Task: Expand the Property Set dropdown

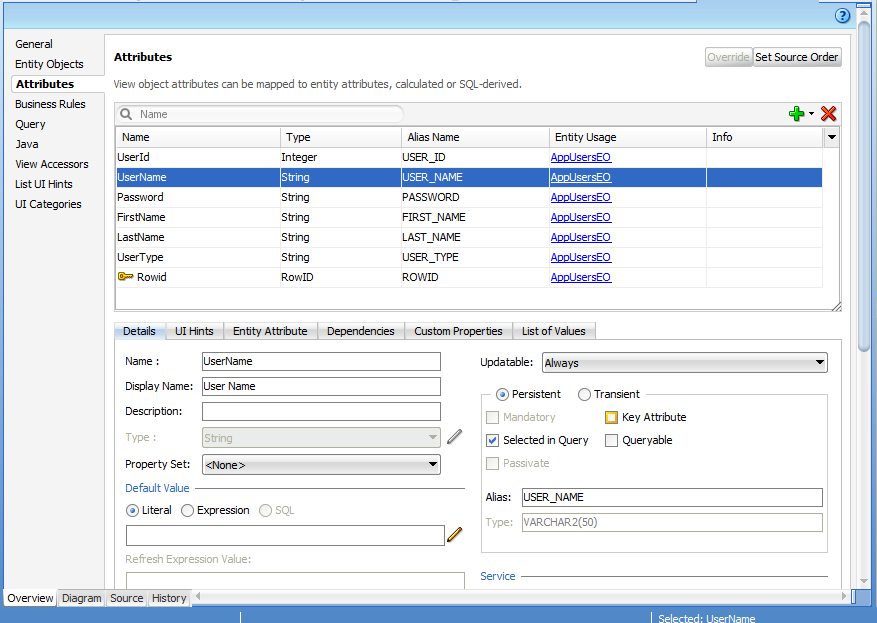Action: pos(321,464)
